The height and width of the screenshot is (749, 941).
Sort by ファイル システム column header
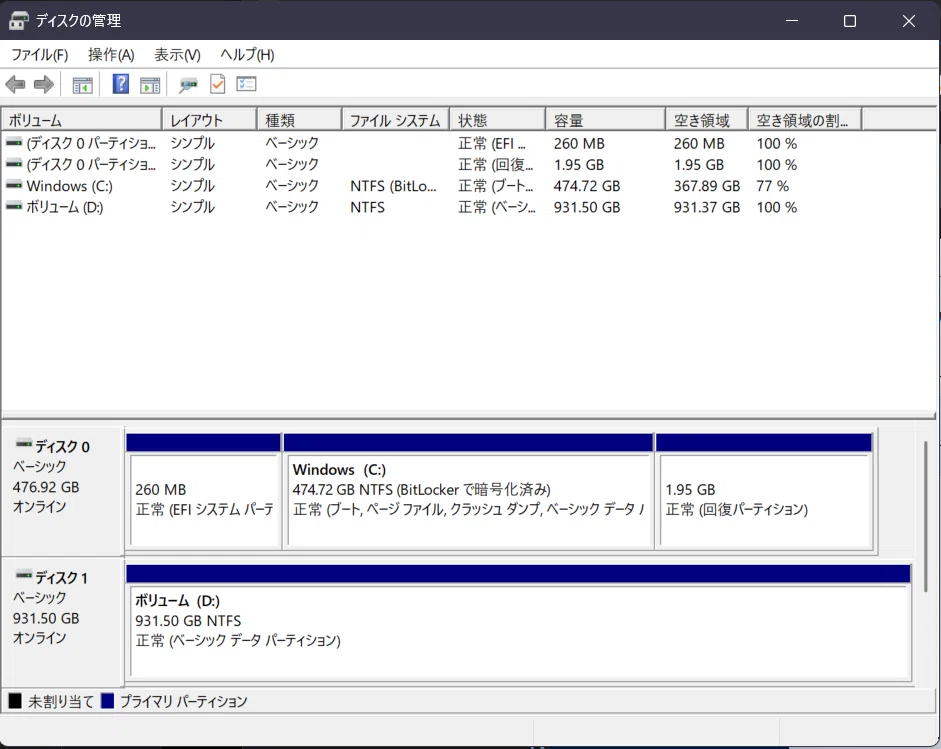click(395, 120)
